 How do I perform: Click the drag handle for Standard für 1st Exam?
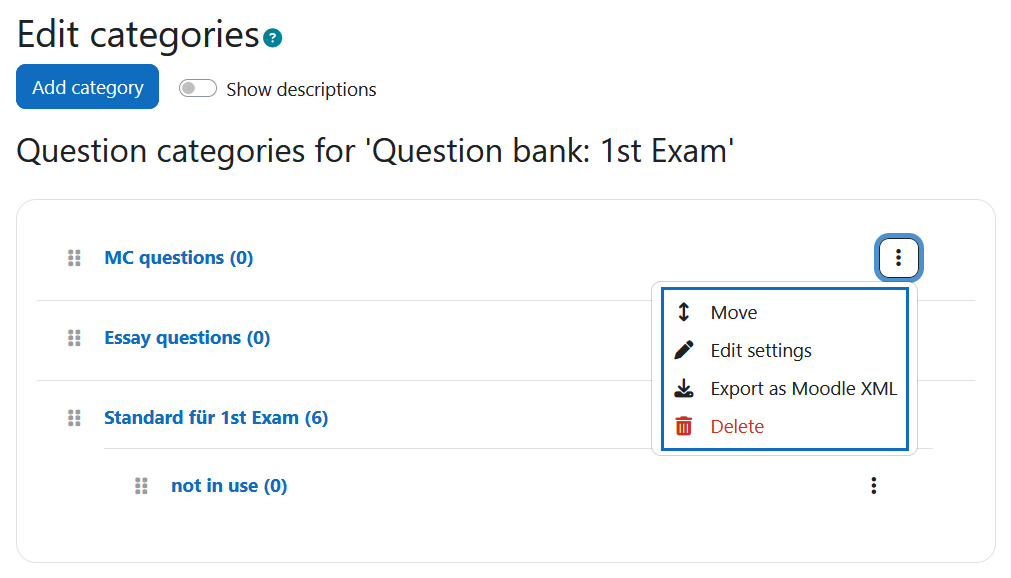[74, 418]
